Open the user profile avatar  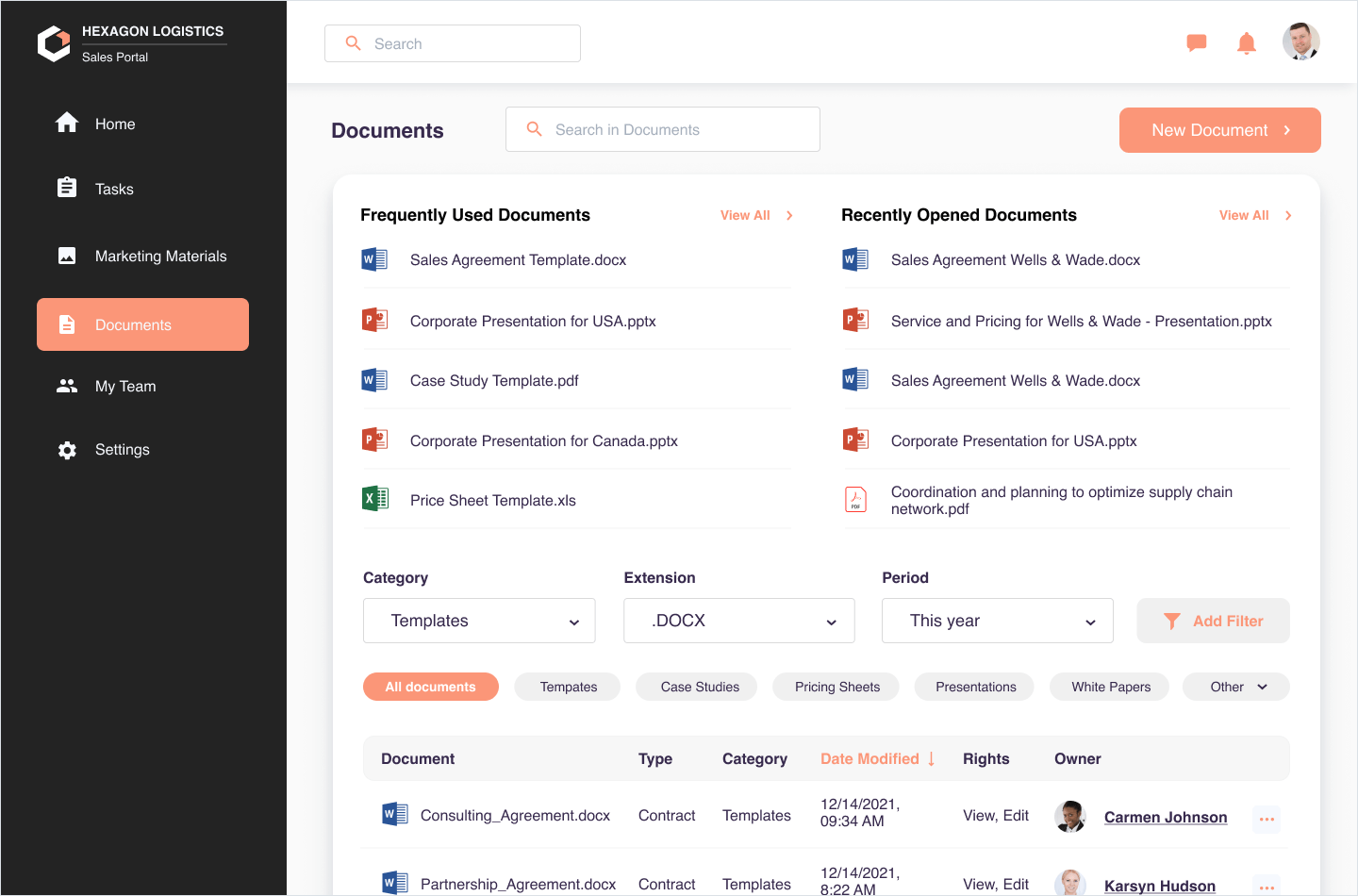click(1300, 41)
